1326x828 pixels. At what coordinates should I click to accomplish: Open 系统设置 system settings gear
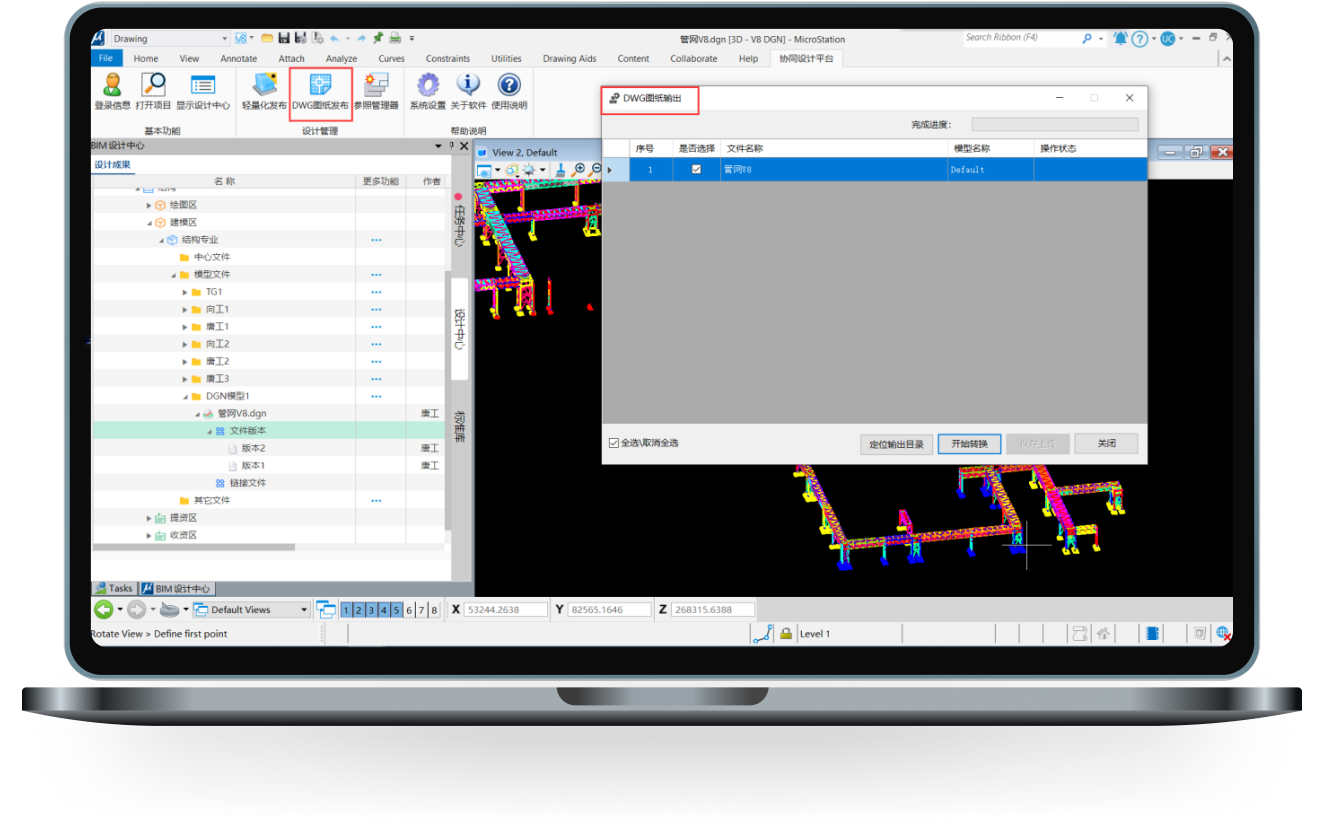428,84
